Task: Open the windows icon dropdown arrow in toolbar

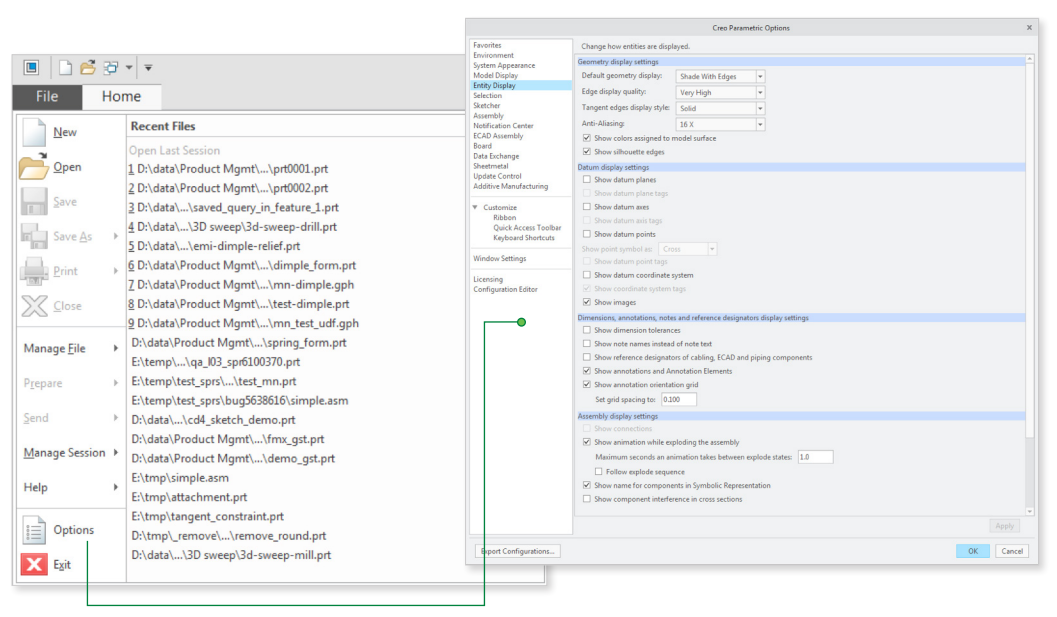Action: (129, 68)
